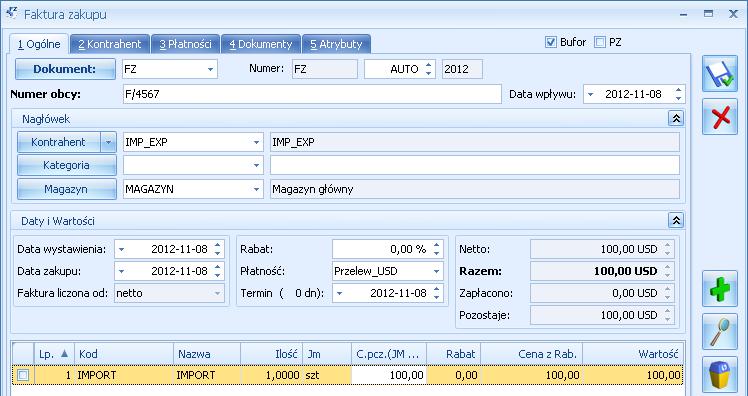Click the Ilość cell 1,0000

click(271, 375)
